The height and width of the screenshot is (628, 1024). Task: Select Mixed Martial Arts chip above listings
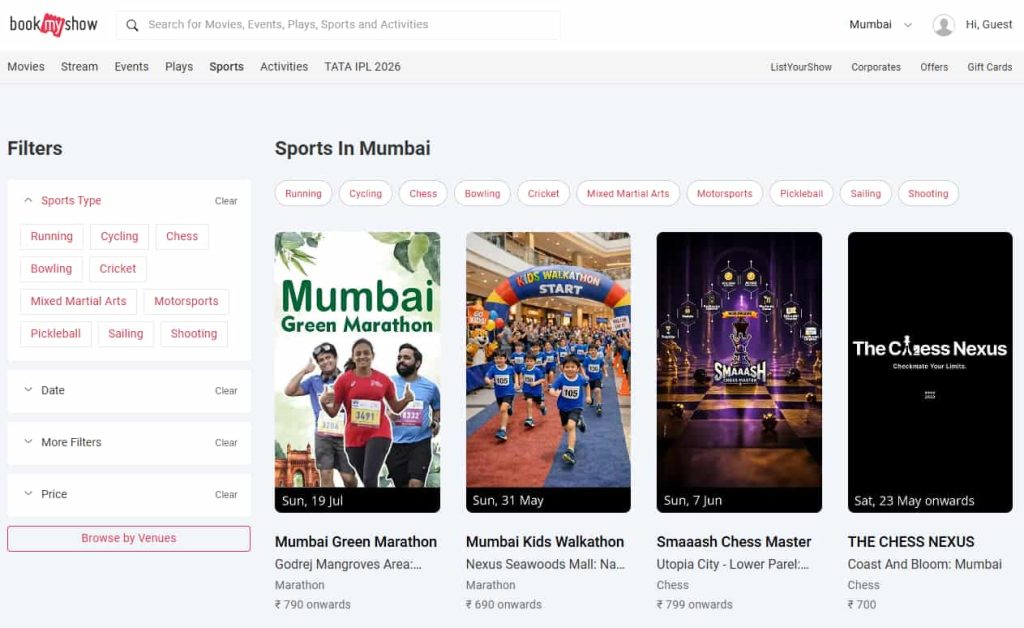point(628,193)
